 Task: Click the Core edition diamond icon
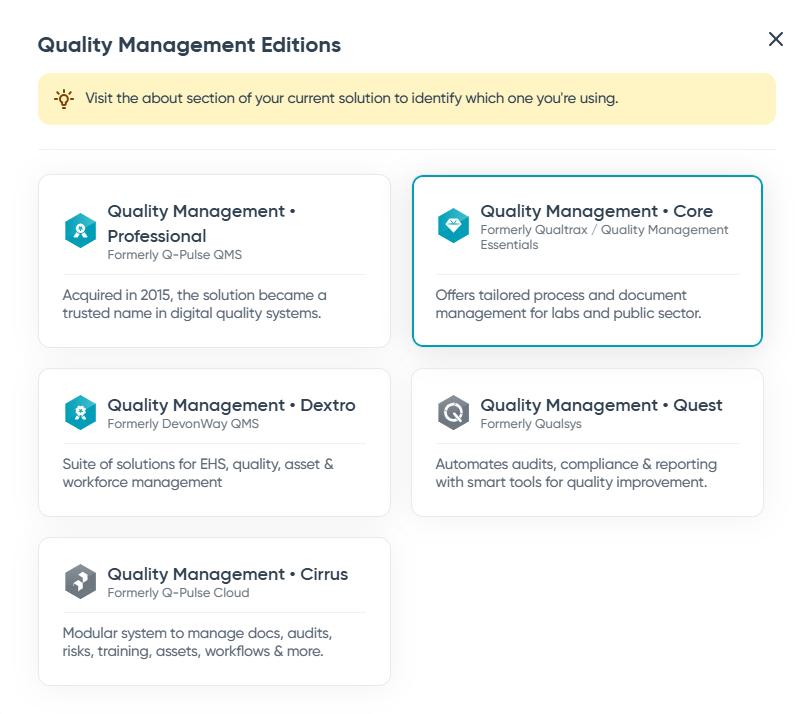pos(453,225)
